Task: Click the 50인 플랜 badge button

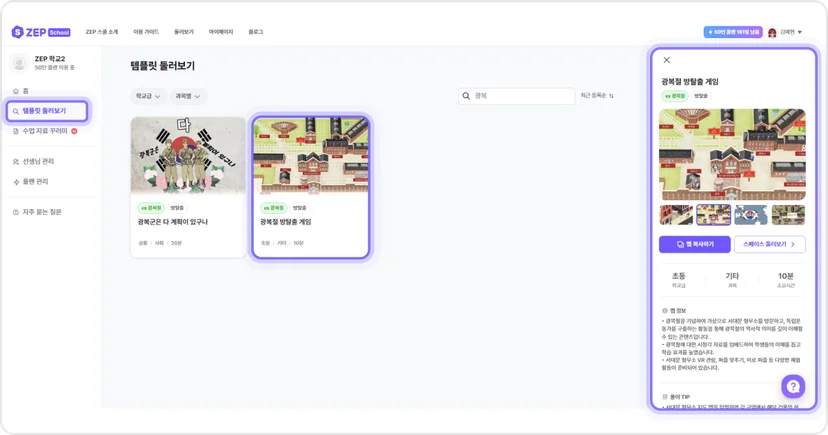Action: coord(733,32)
